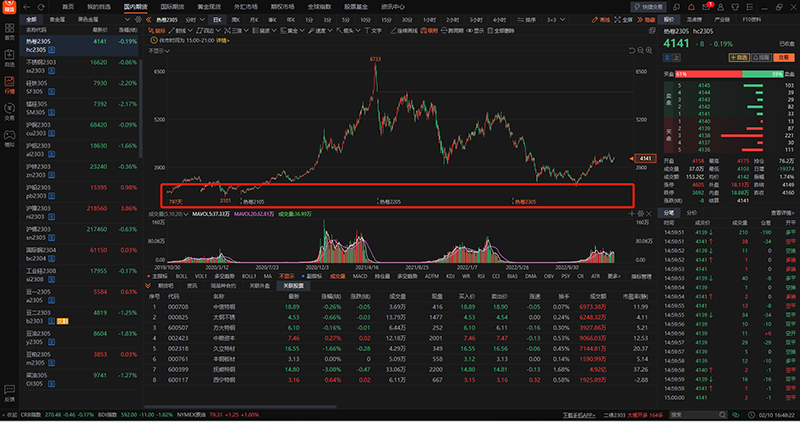Screen dimensions: 800x422
Task: Click the 全屏 fullscreen icon
Action: (x=624, y=19)
